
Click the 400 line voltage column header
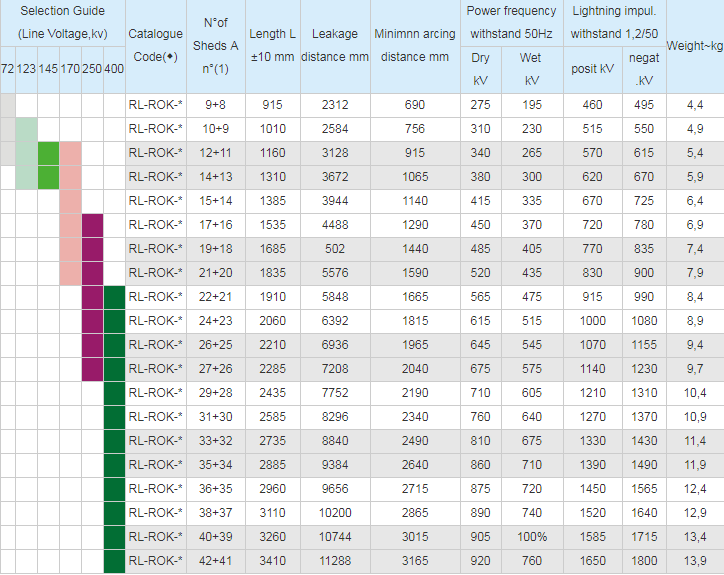tap(113, 69)
